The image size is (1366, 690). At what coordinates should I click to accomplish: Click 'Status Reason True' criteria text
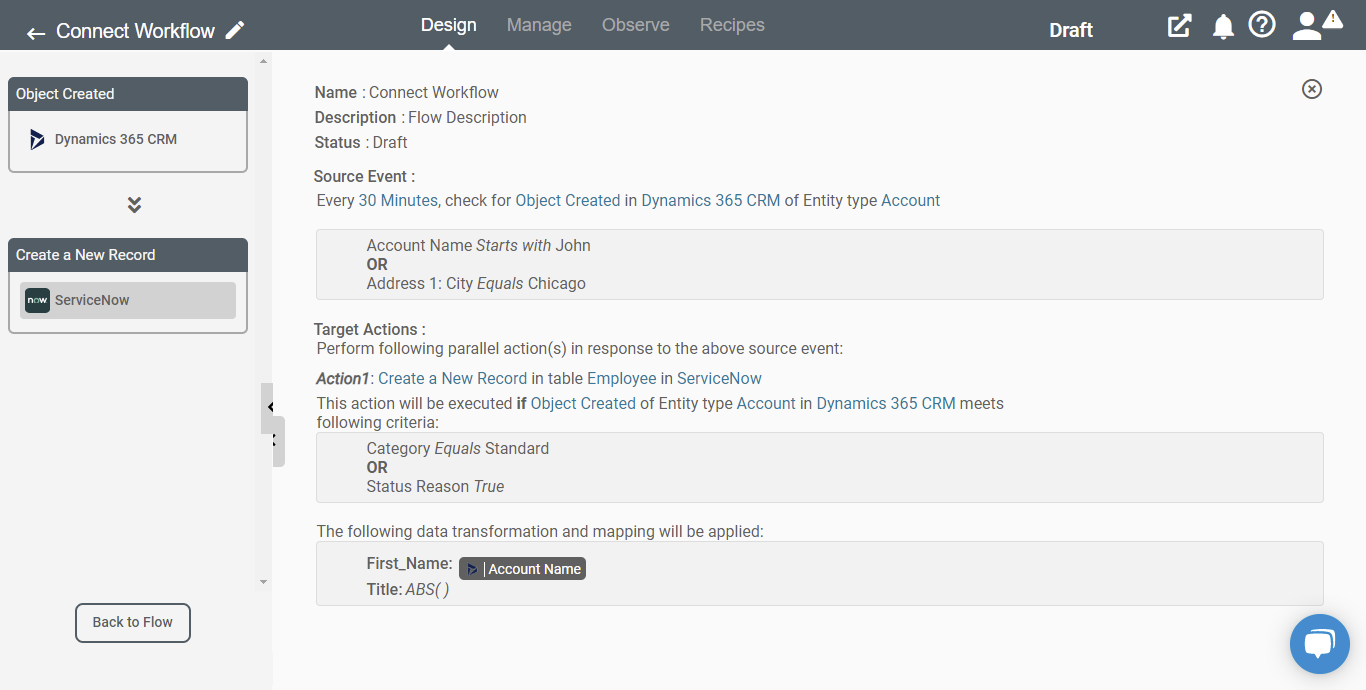(436, 486)
